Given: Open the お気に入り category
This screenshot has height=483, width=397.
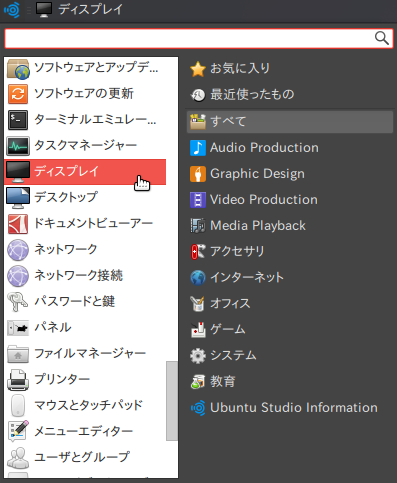Looking at the screenshot, I should coord(290,69).
